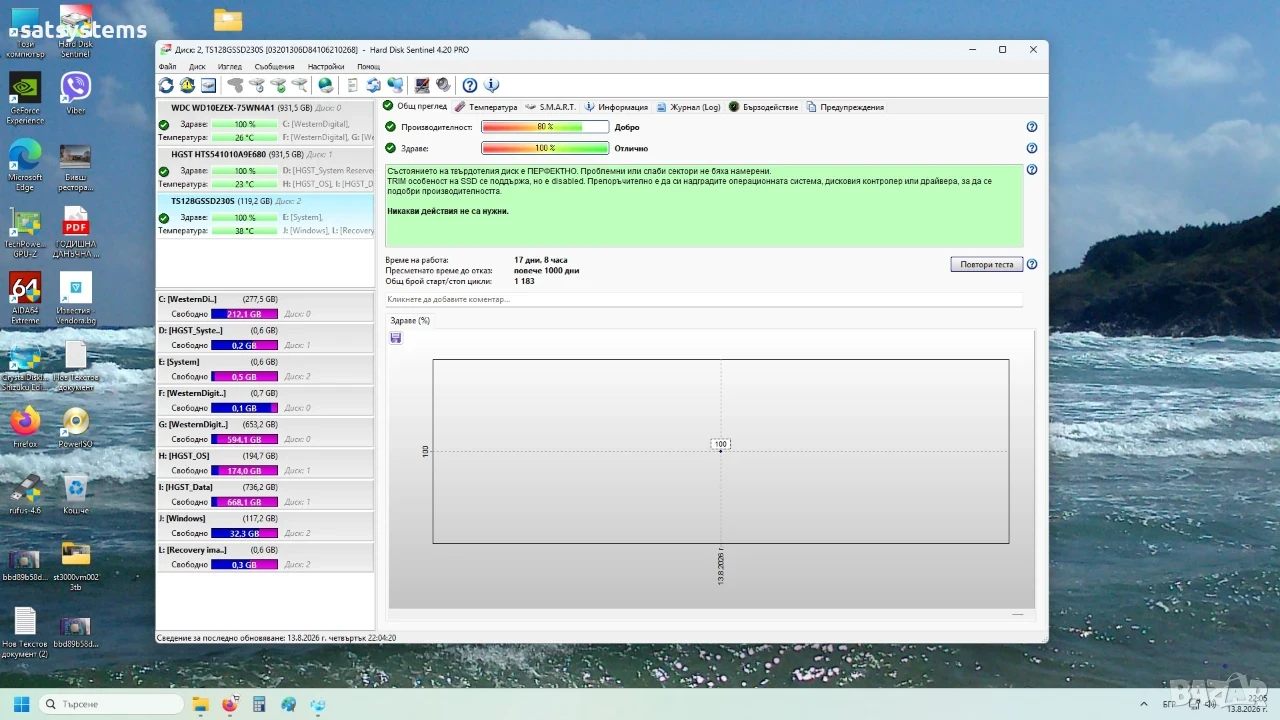Viewport: 1280px width, 720px height.
Task: Select the AIDA64 Extreme desktop icon
Action: [x=25, y=299]
